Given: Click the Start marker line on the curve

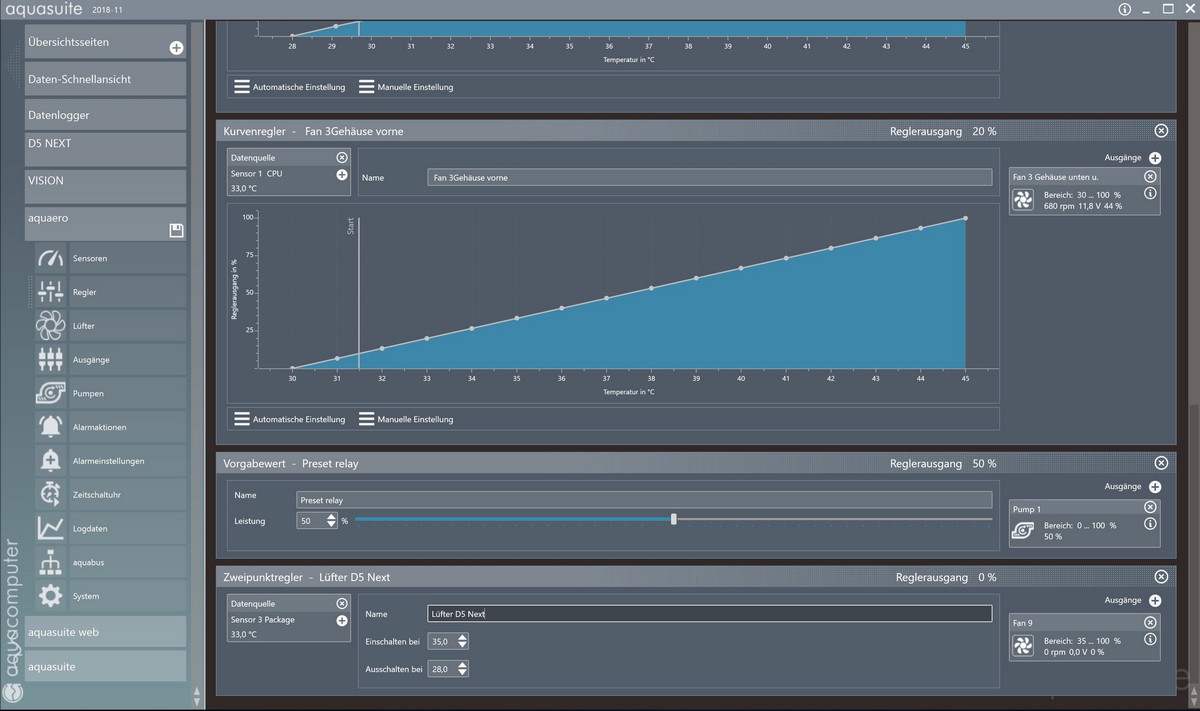Looking at the screenshot, I should coord(358,292).
